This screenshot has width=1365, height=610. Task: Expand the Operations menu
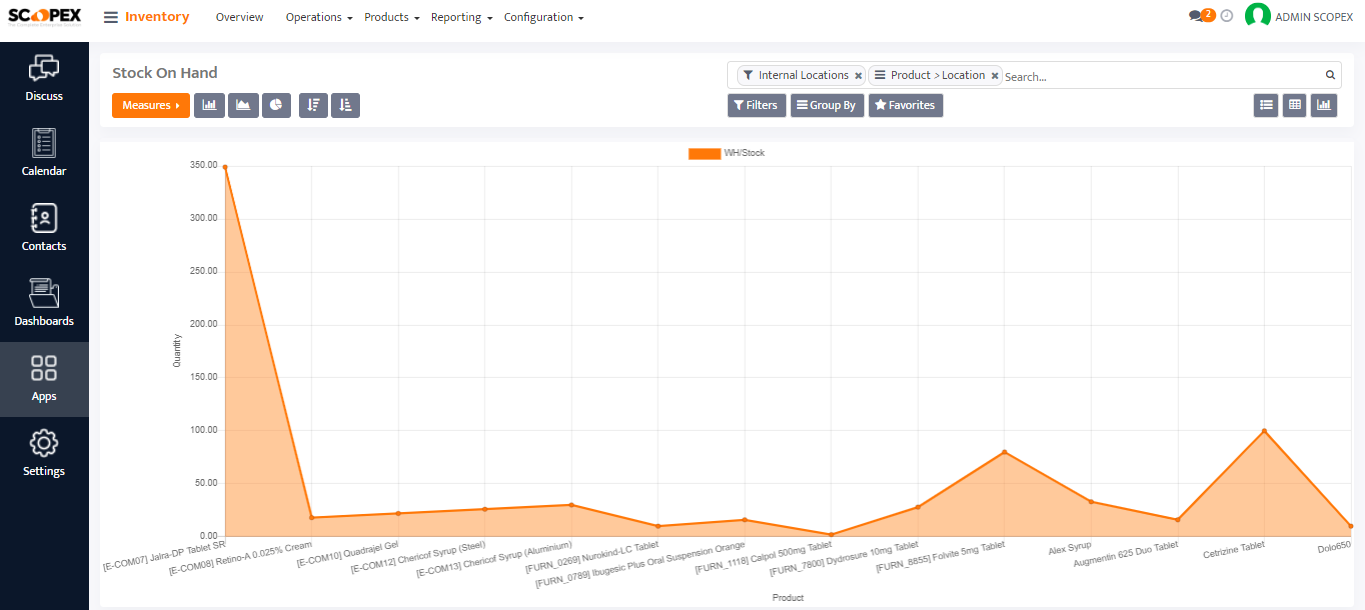point(319,17)
